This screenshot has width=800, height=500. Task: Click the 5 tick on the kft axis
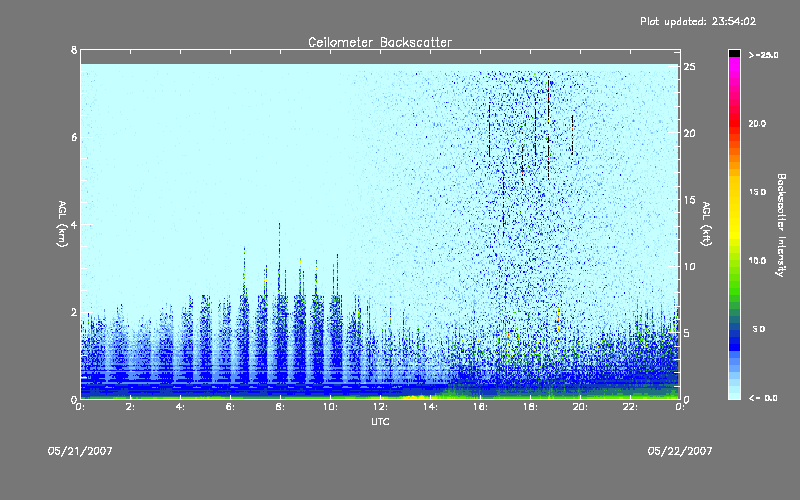point(687,333)
